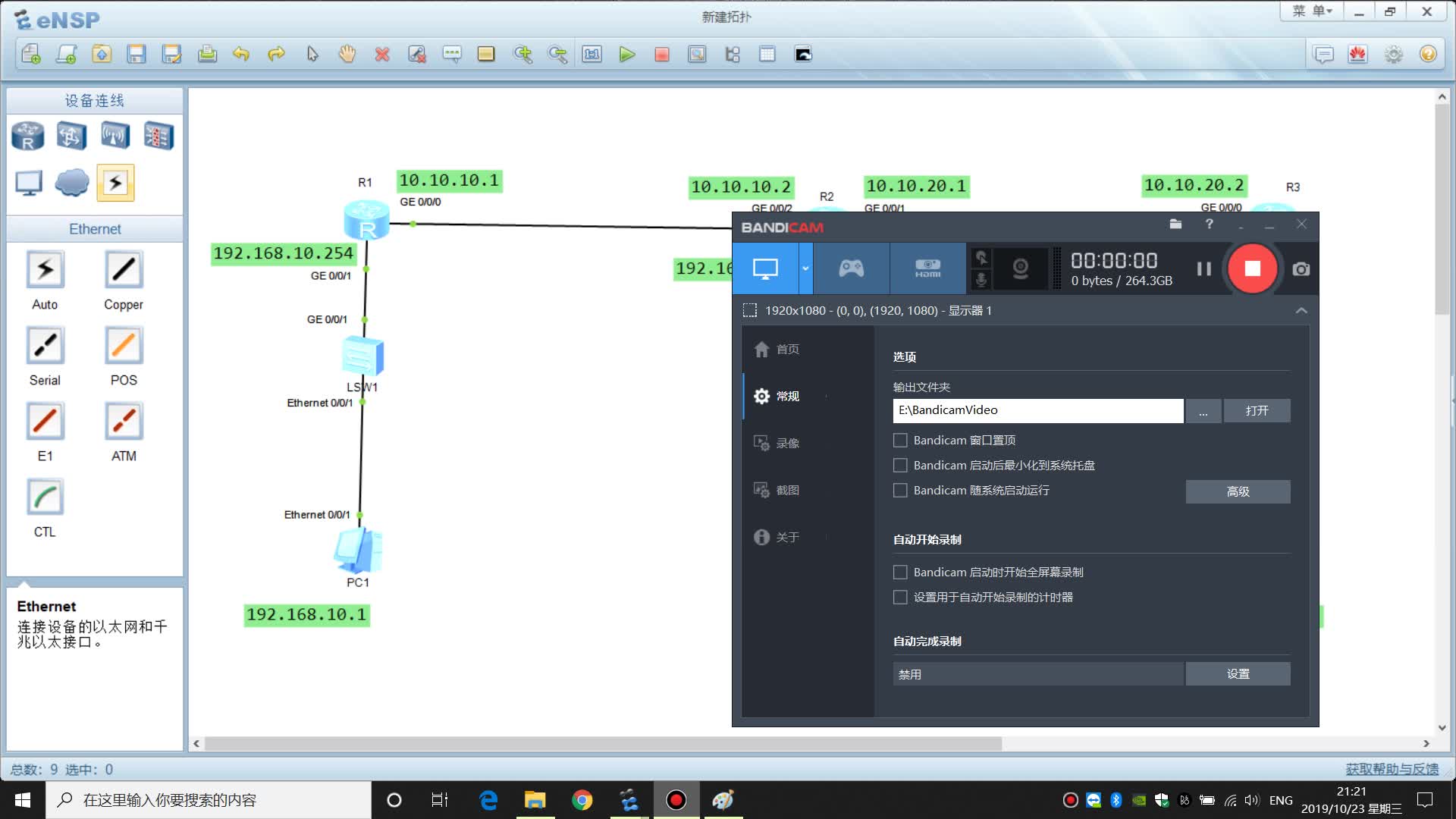
Task: Click the browse ... button for the output folder
Action: (1203, 410)
